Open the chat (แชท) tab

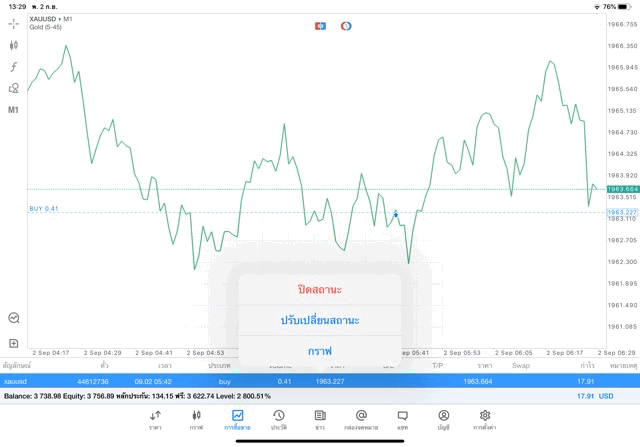coord(402,419)
